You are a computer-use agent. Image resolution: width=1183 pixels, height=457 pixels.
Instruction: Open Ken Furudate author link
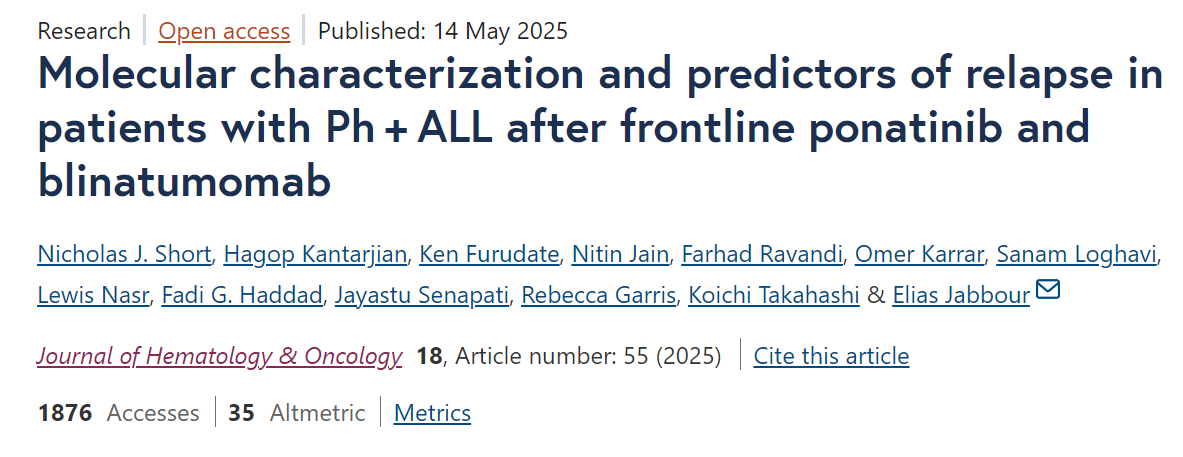pyautogui.click(x=489, y=255)
